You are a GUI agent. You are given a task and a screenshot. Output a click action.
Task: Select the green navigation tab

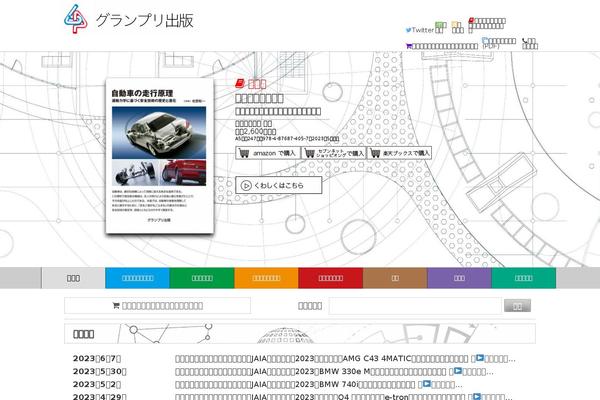pyautogui.click(x=202, y=278)
